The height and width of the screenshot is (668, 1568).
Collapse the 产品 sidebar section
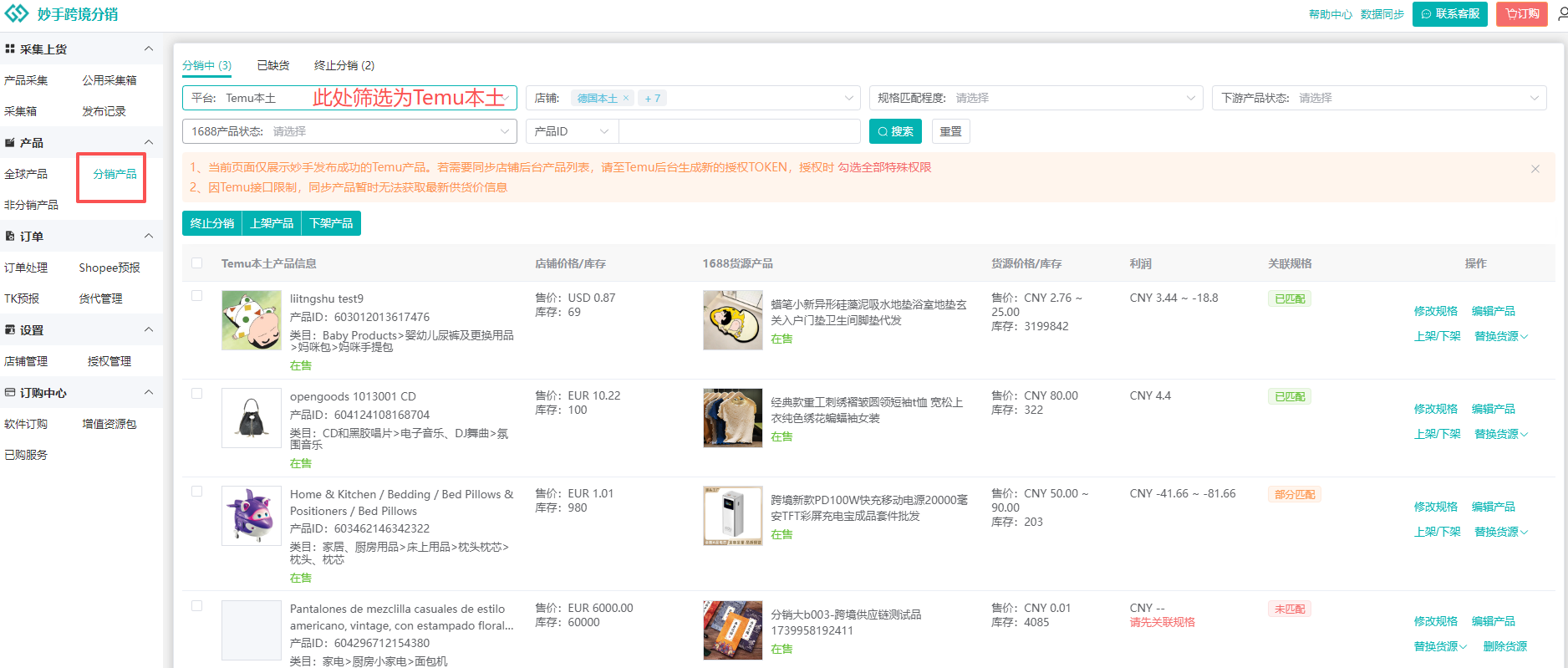(149, 142)
